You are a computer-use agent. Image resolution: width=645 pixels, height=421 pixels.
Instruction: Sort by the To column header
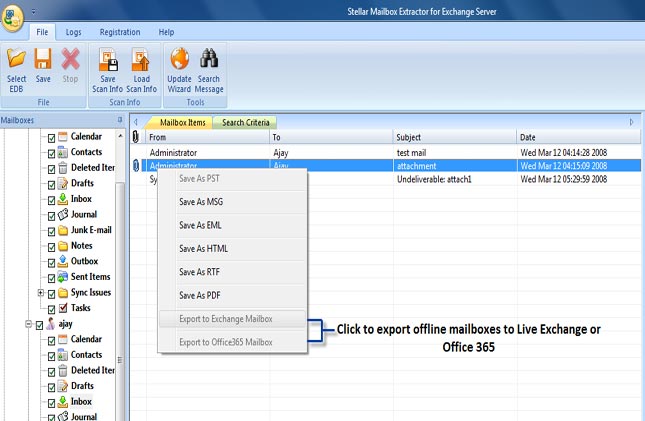coord(331,137)
